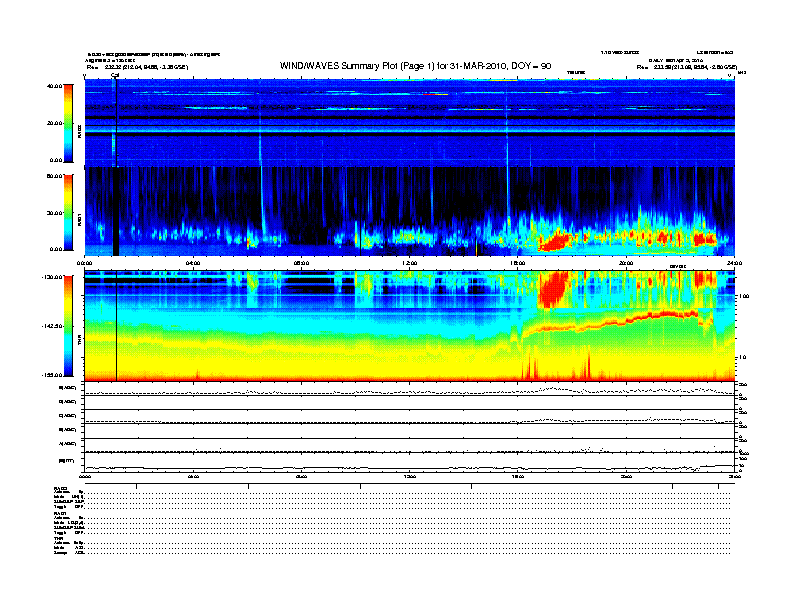Viewport: 792px width, 612px height.
Task: Click the 04:00 label on spectrogram time axis
Action: coord(193,263)
